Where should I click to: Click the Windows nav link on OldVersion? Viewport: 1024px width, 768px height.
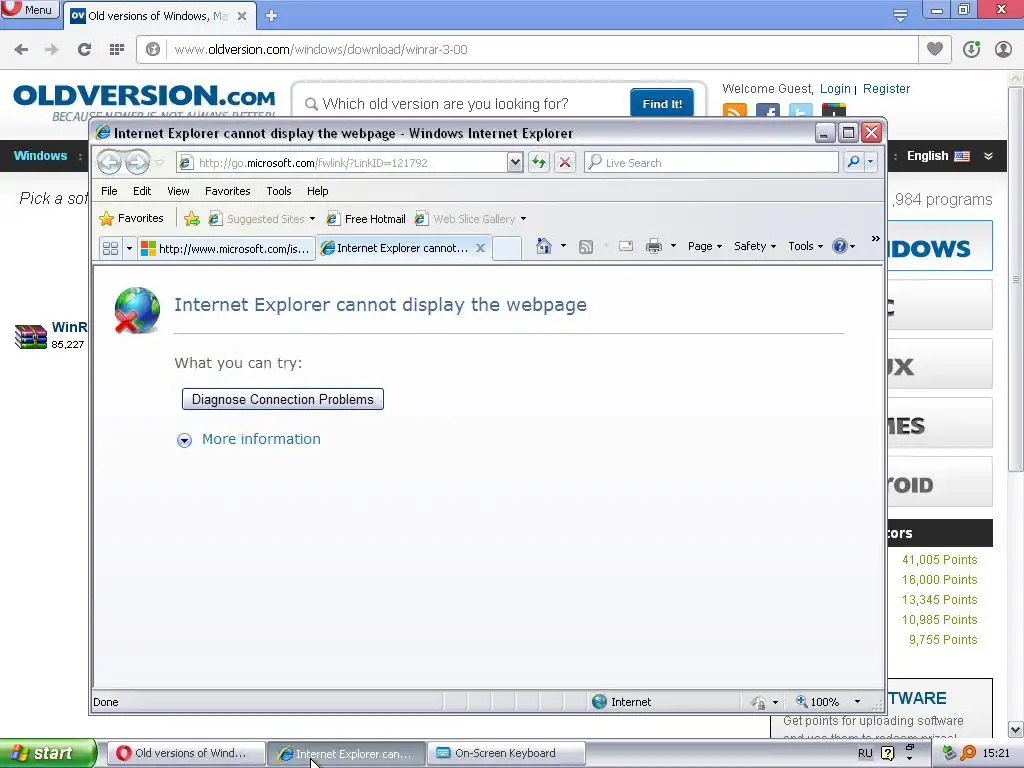click(40, 155)
